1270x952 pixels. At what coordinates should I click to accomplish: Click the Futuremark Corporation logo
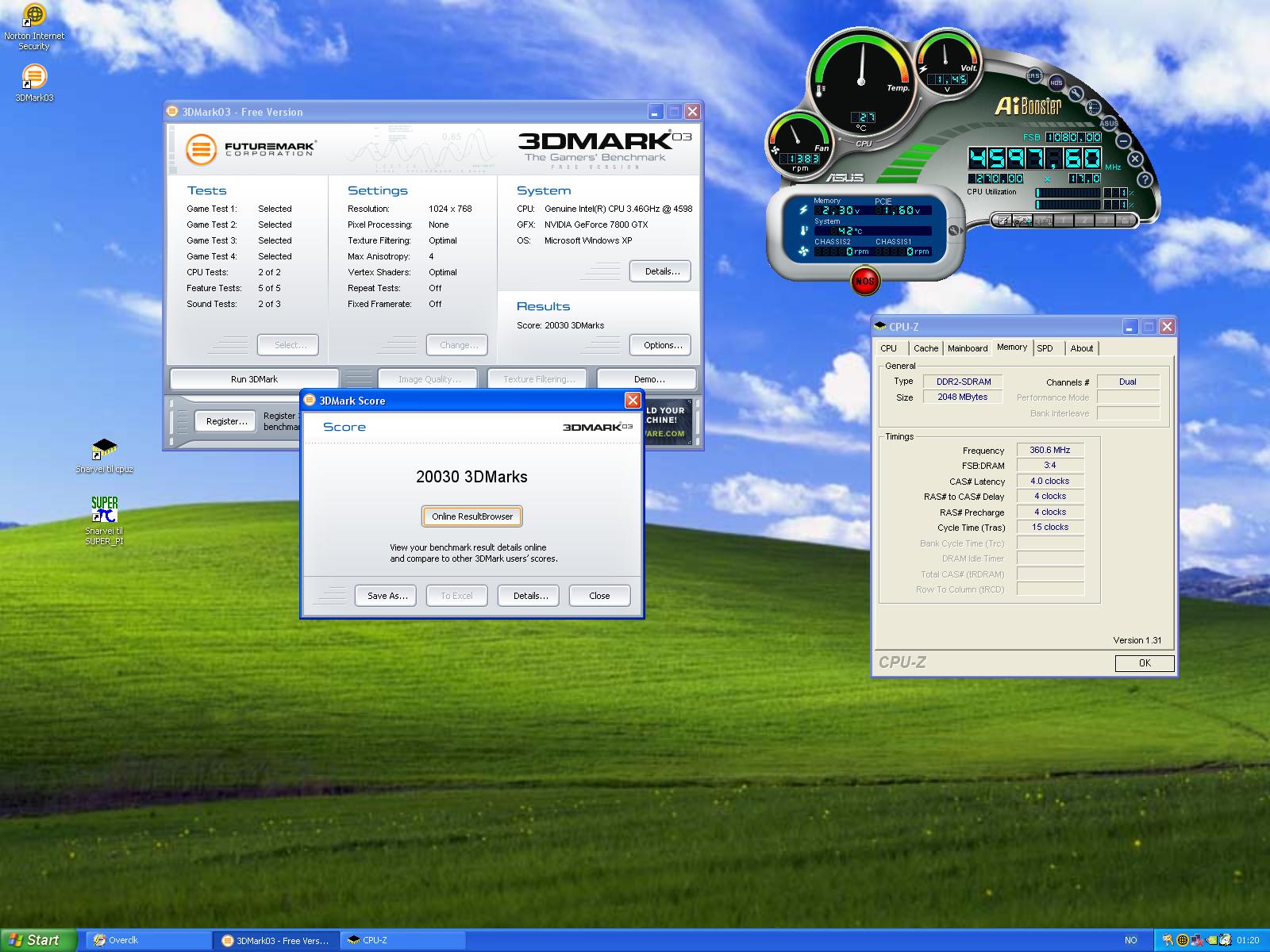pyautogui.click(x=250, y=149)
